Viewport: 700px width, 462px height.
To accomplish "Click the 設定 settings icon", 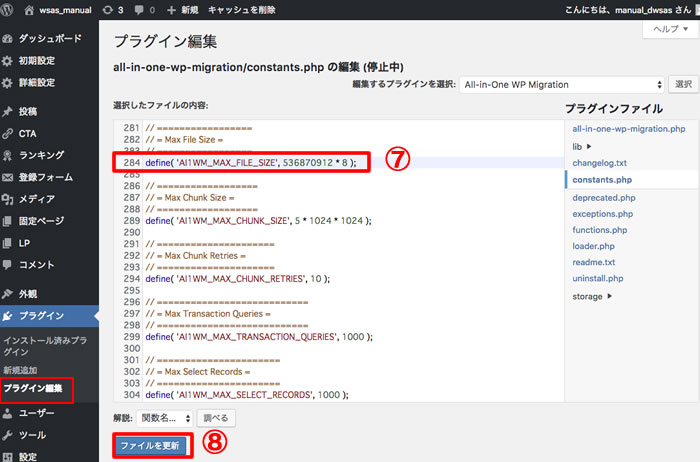I will coord(7,457).
